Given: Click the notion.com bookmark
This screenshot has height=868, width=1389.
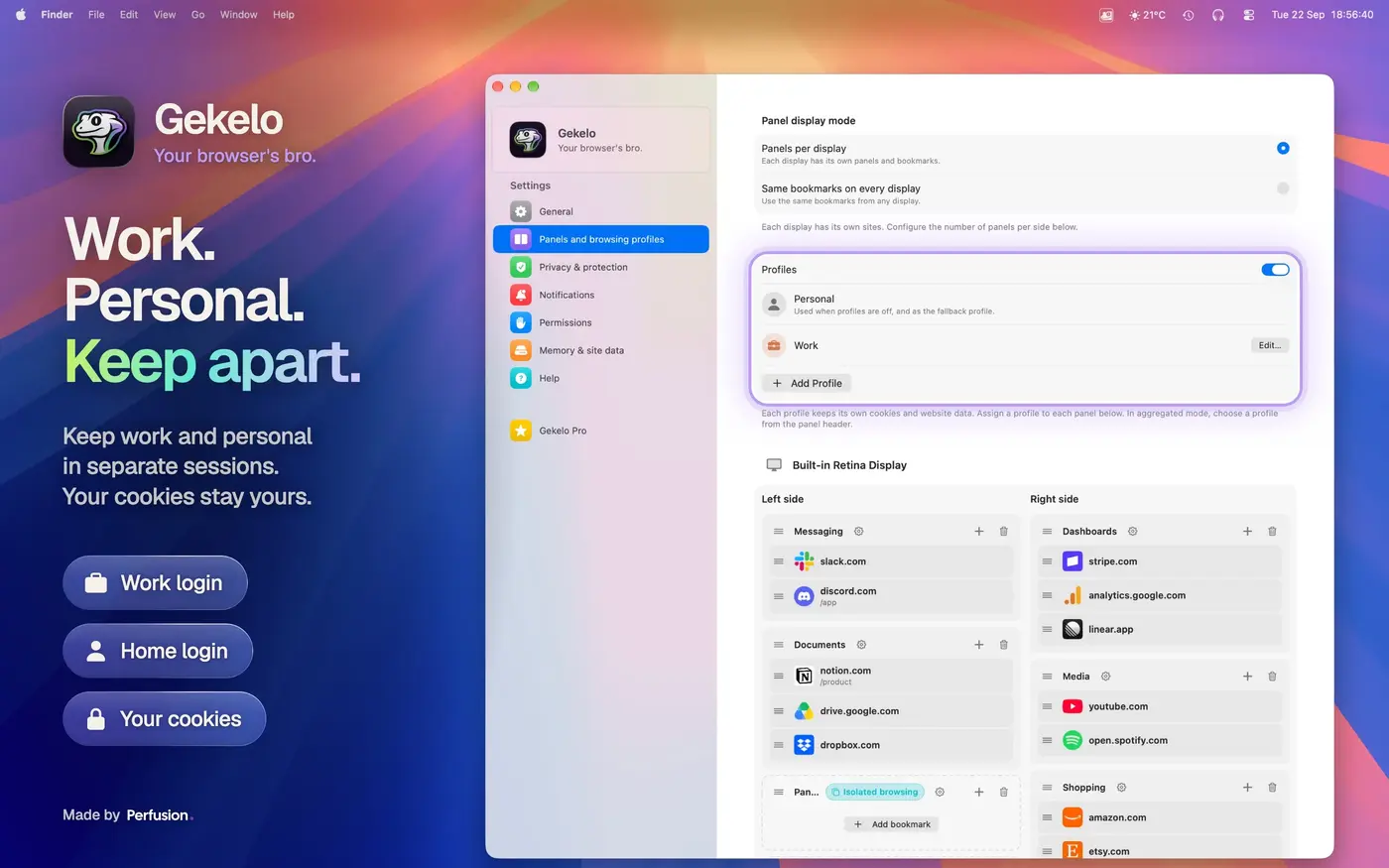Looking at the screenshot, I should [x=890, y=676].
